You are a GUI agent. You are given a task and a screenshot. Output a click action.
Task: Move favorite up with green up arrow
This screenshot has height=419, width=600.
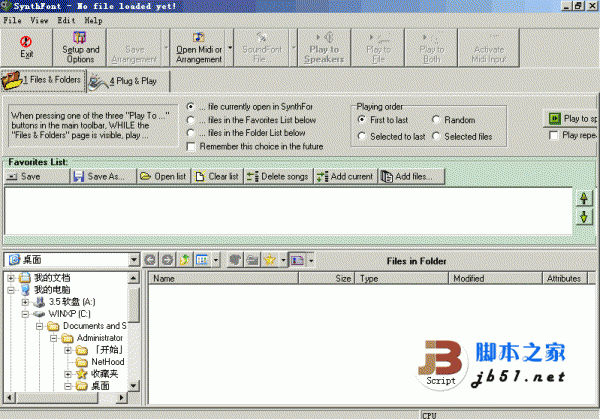pyautogui.click(x=584, y=198)
